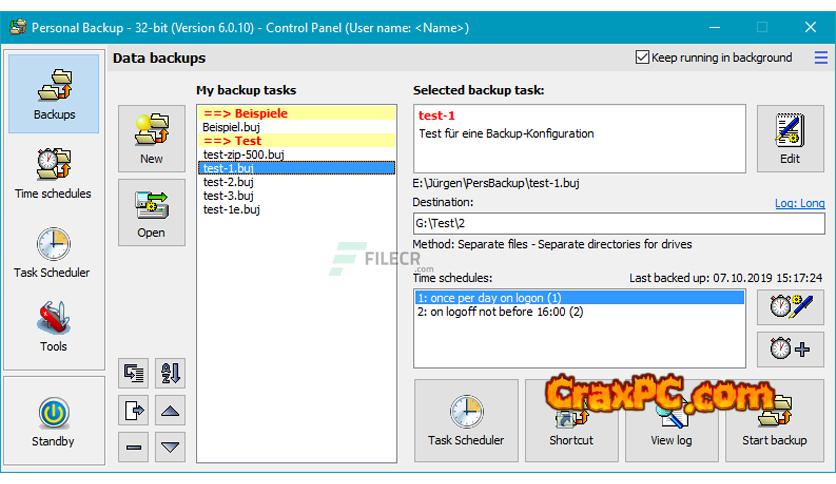
Task: Click the ==> Beispiele group header
Action: (x=296, y=113)
